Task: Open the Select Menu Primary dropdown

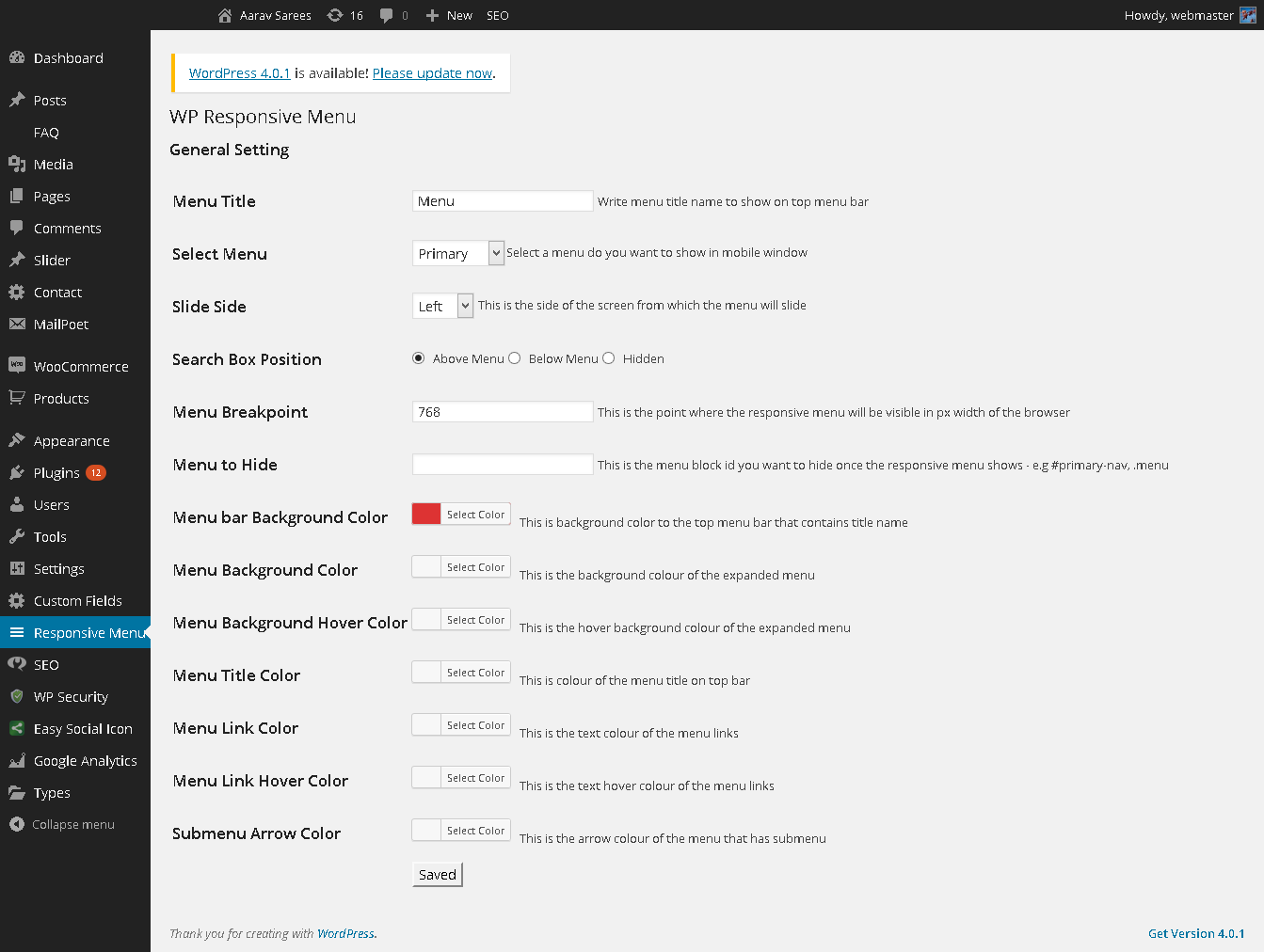Action: [458, 253]
